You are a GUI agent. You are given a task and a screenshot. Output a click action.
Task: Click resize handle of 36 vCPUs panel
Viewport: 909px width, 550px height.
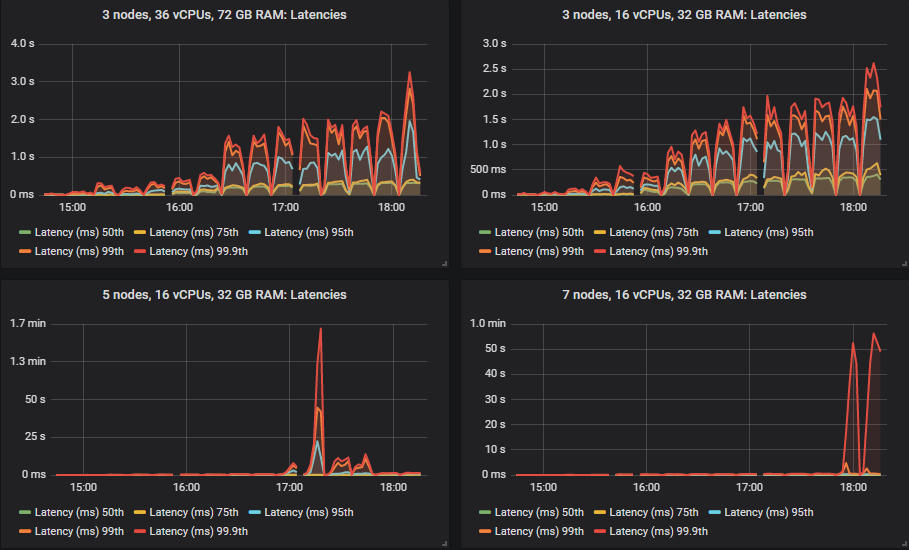(x=443, y=263)
